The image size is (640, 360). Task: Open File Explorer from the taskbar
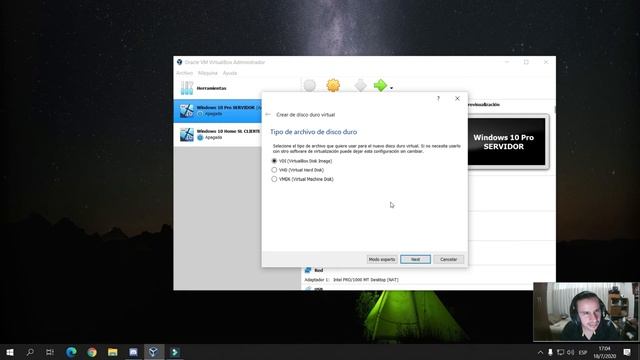[113, 352]
